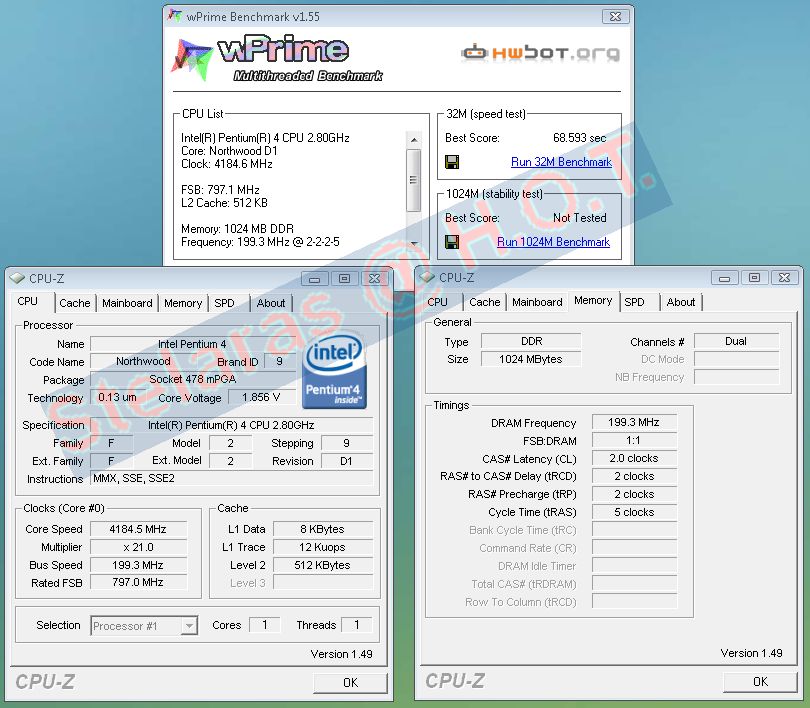Click the Rated FSB value 797.0 MHz
The width and height of the screenshot is (810, 708).
[138, 583]
